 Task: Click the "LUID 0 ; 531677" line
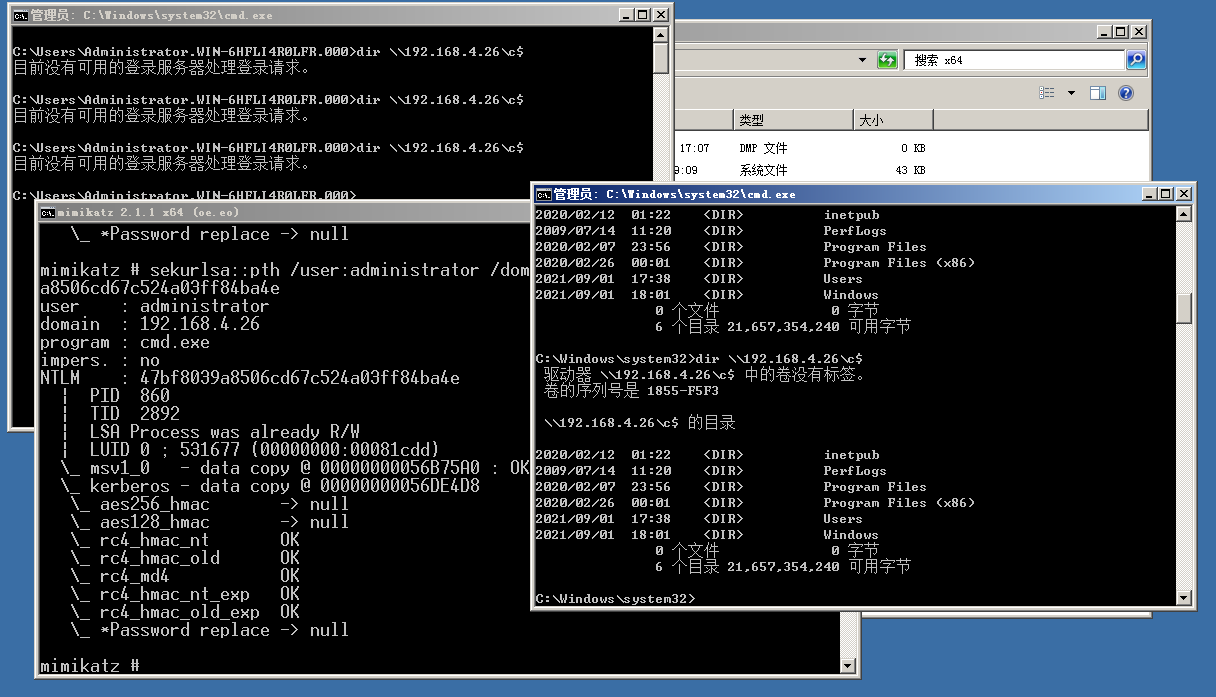tap(265, 450)
